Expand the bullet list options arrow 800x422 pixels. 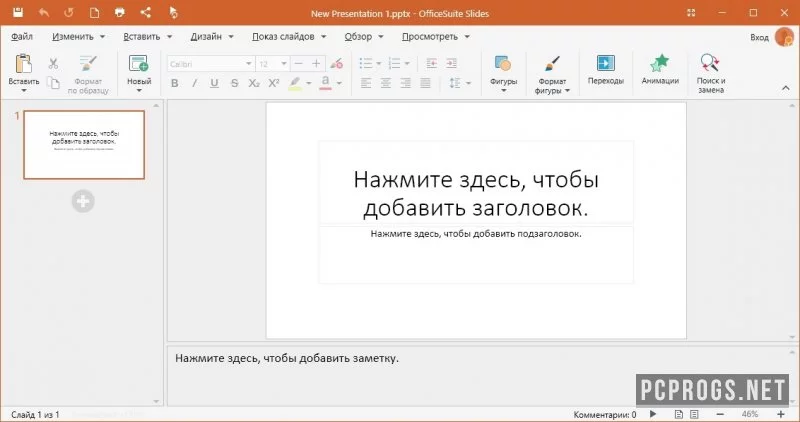tap(379, 64)
